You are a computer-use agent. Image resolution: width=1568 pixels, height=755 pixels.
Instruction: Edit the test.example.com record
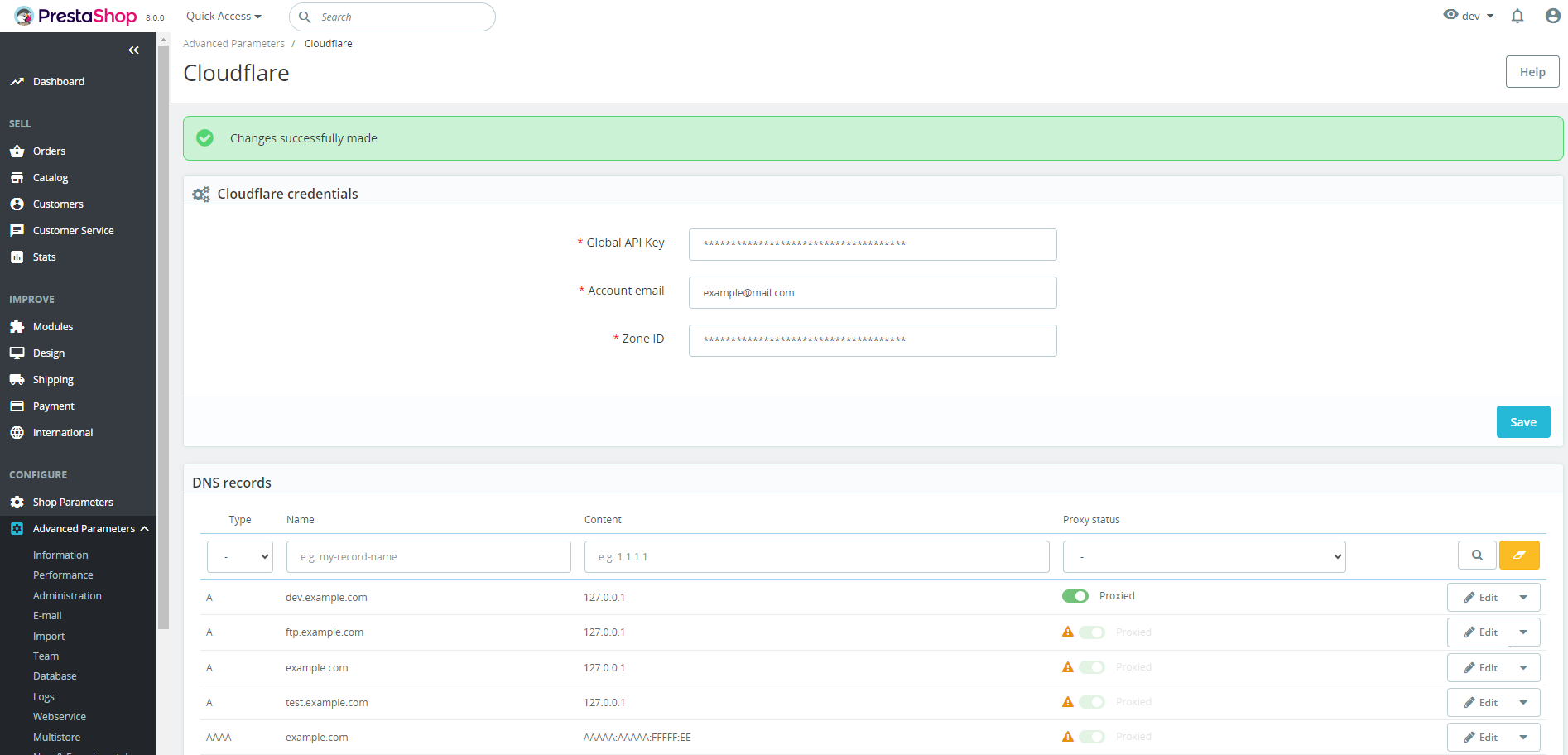click(x=1480, y=703)
